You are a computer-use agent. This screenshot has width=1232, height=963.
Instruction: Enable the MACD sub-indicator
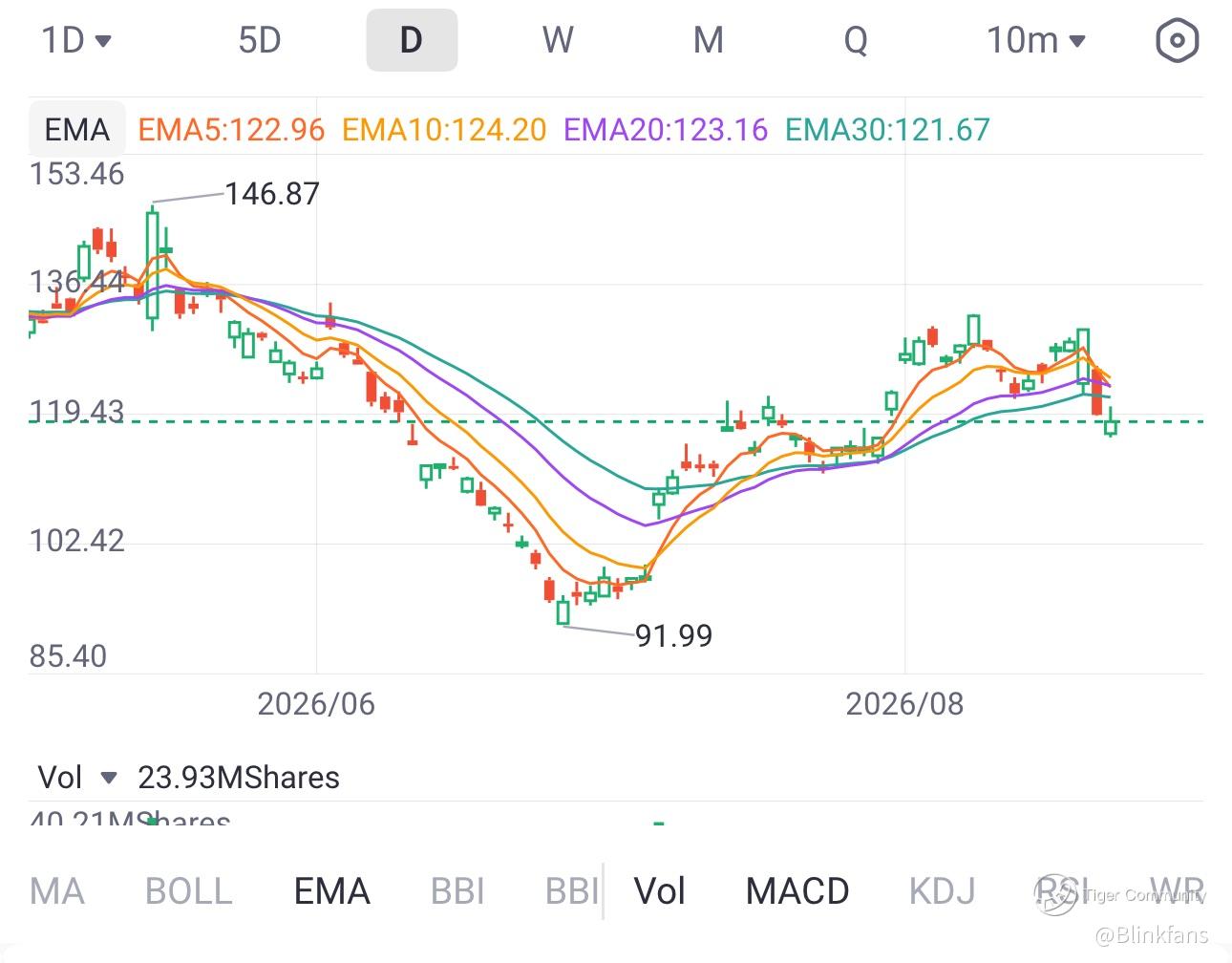[x=797, y=891]
